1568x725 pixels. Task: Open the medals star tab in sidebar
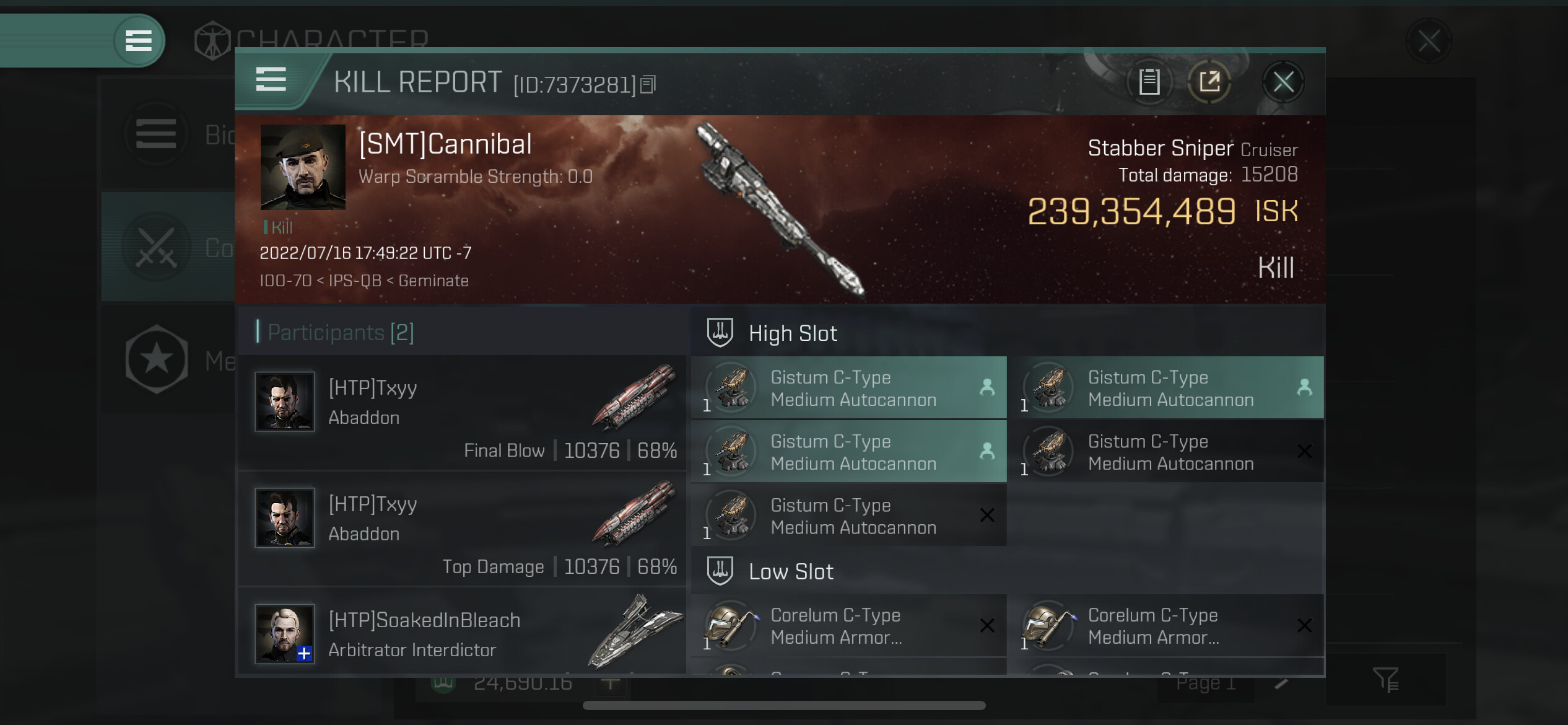point(157,359)
